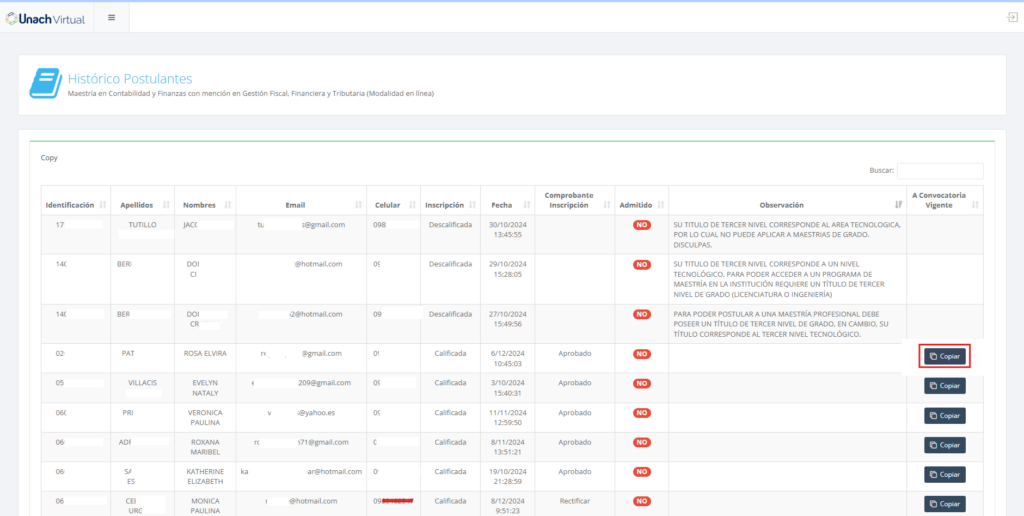Open the hamburger sidebar menu
The height and width of the screenshot is (516, 1024).
[x=111, y=17]
